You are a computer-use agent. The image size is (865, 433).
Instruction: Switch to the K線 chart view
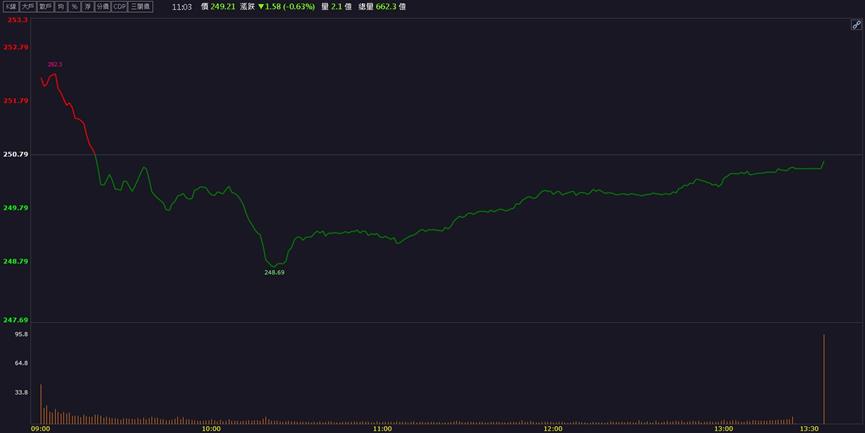point(10,7)
